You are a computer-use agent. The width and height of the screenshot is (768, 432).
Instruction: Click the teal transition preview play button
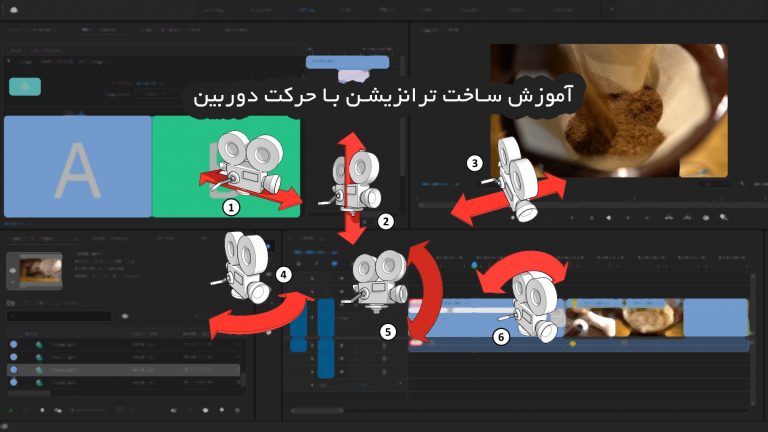[x=25, y=87]
